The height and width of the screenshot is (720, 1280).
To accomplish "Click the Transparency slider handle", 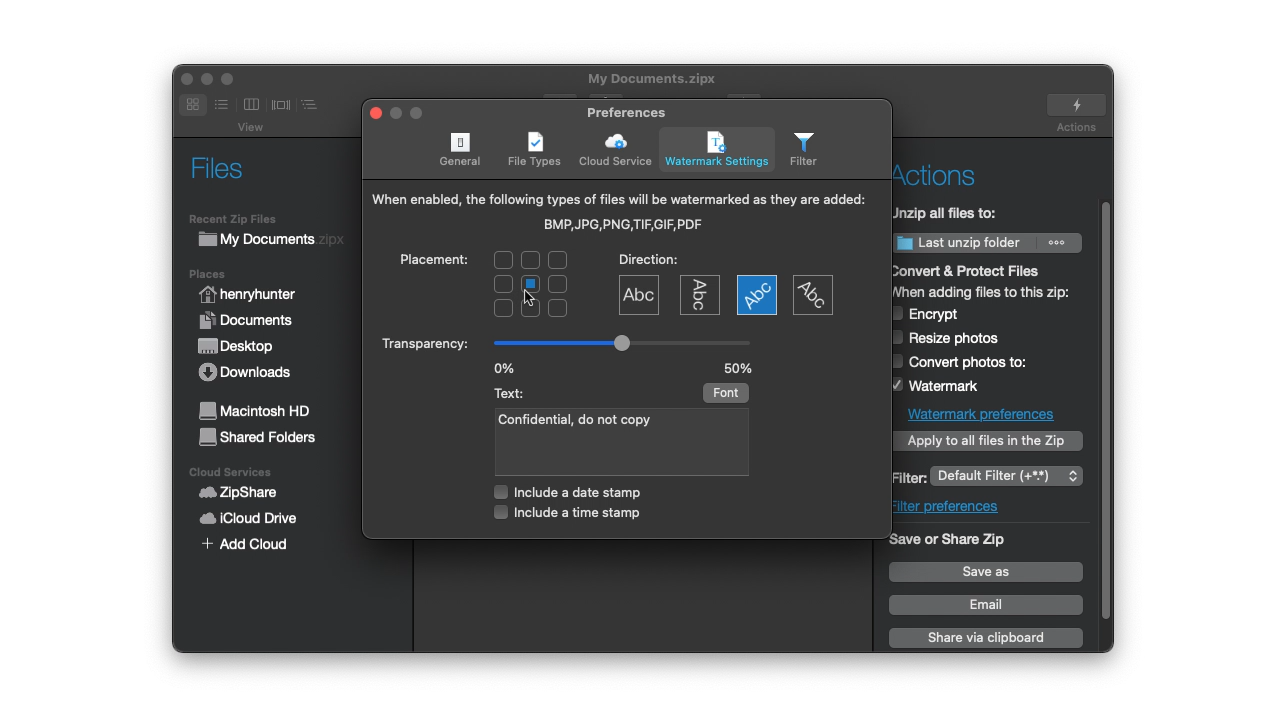I will point(622,343).
